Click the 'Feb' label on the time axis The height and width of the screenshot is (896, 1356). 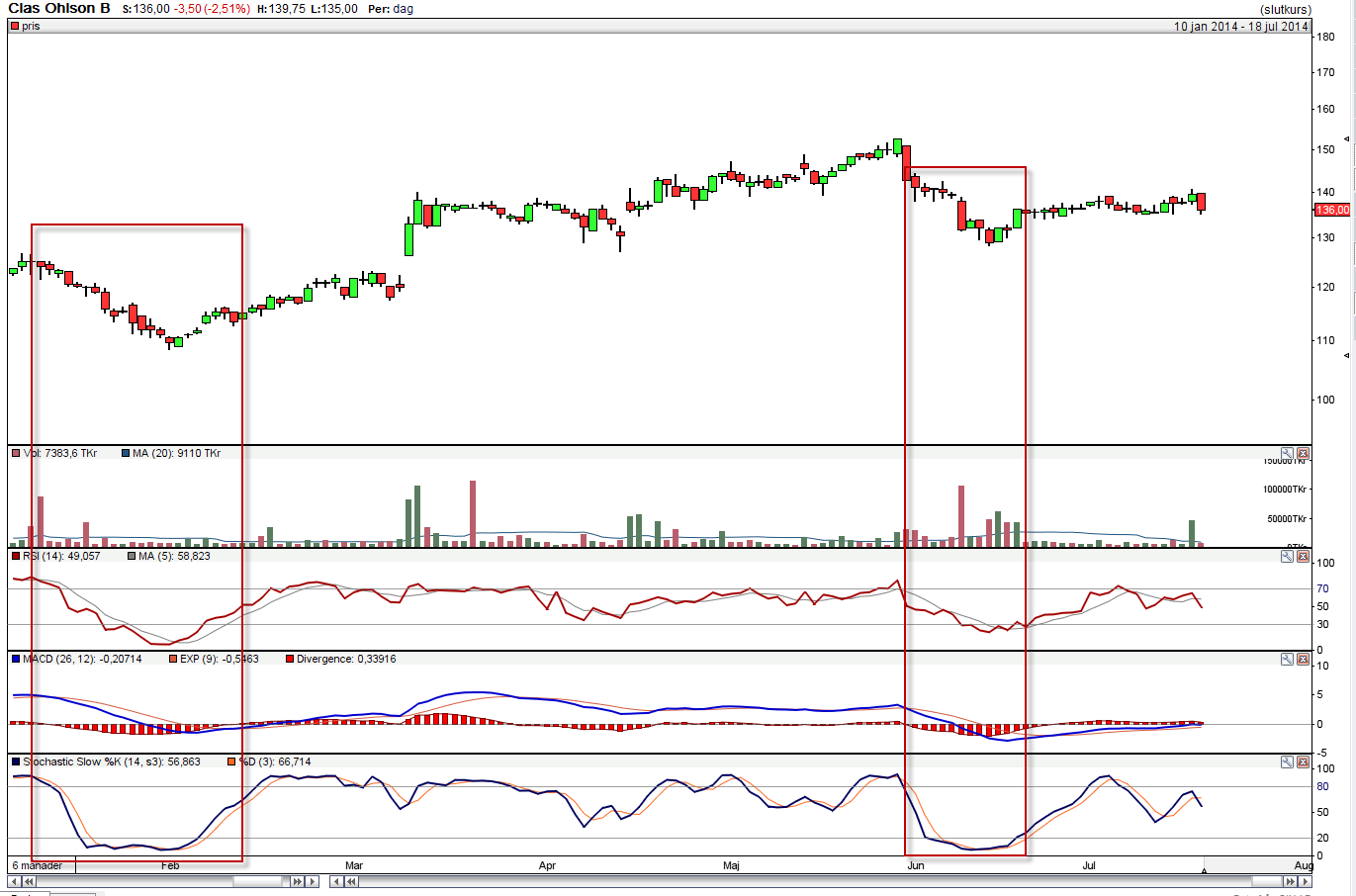pos(170,866)
